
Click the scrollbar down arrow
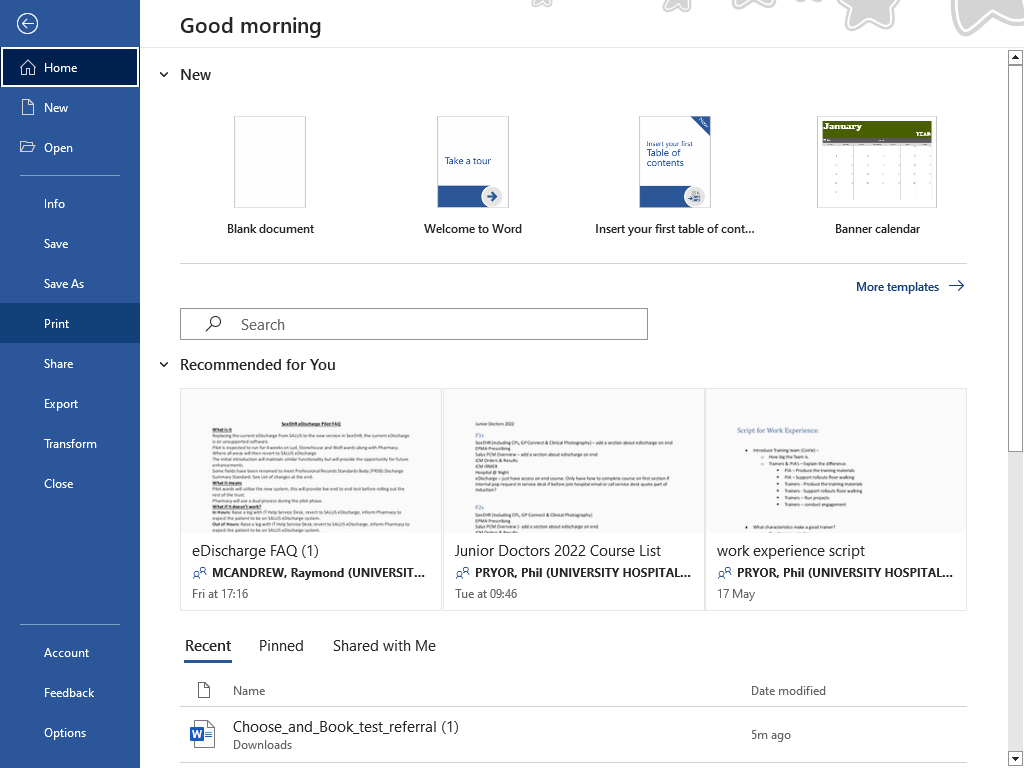coord(1015,758)
